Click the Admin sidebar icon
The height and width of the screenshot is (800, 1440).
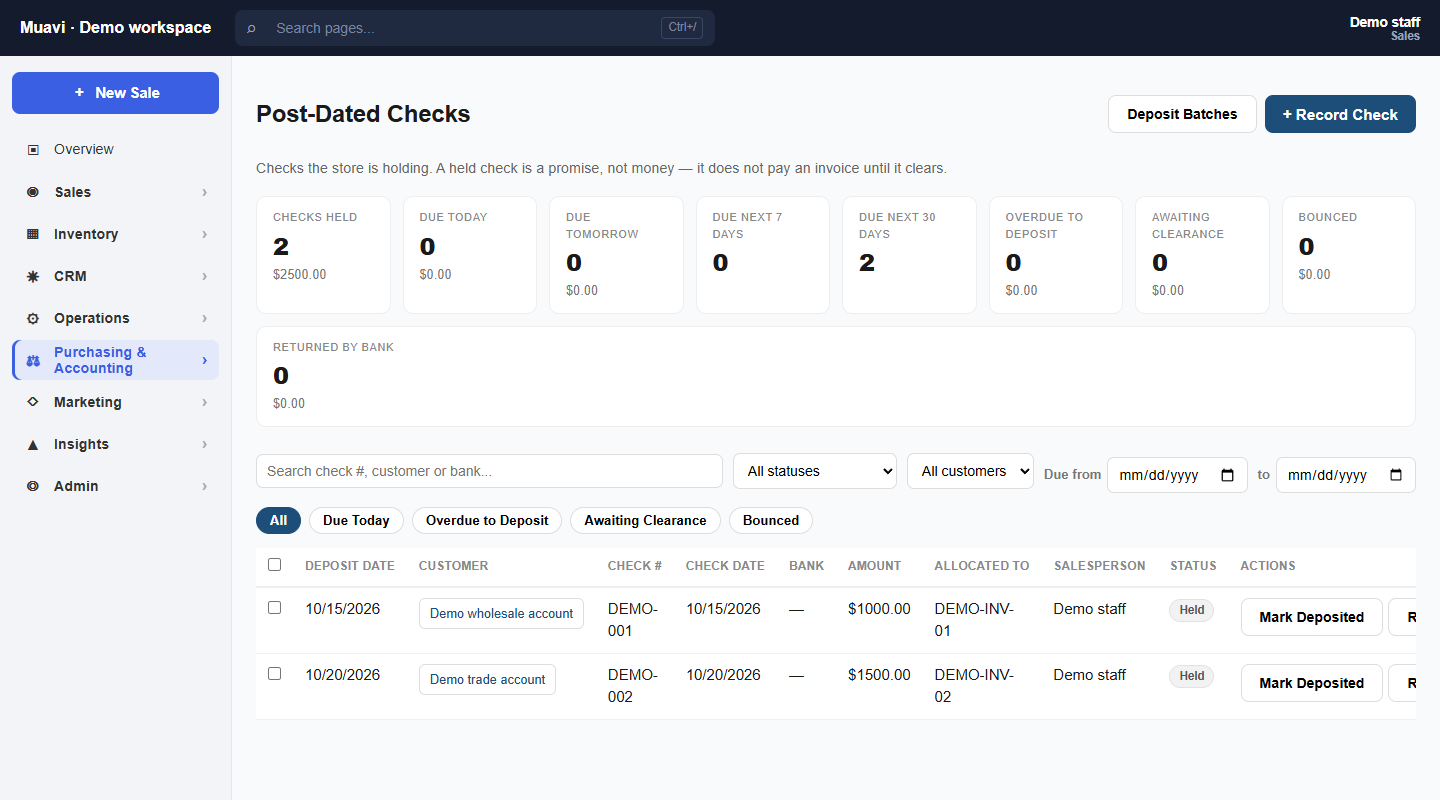pos(33,486)
